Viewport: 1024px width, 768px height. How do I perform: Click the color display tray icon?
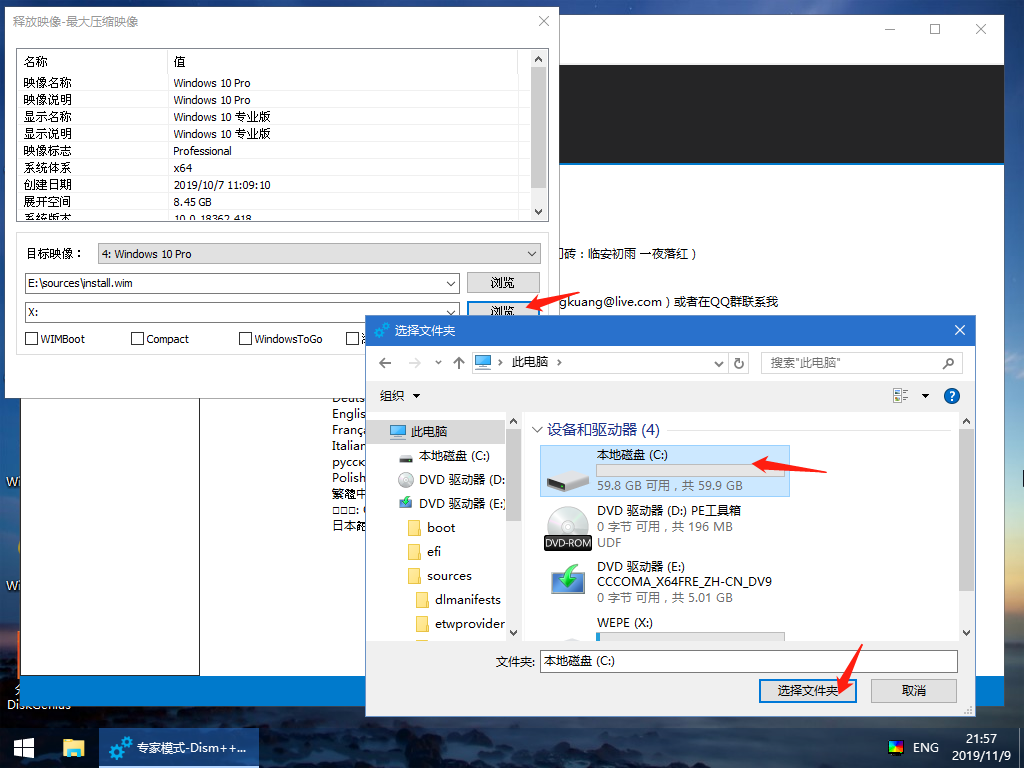click(x=896, y=748)
